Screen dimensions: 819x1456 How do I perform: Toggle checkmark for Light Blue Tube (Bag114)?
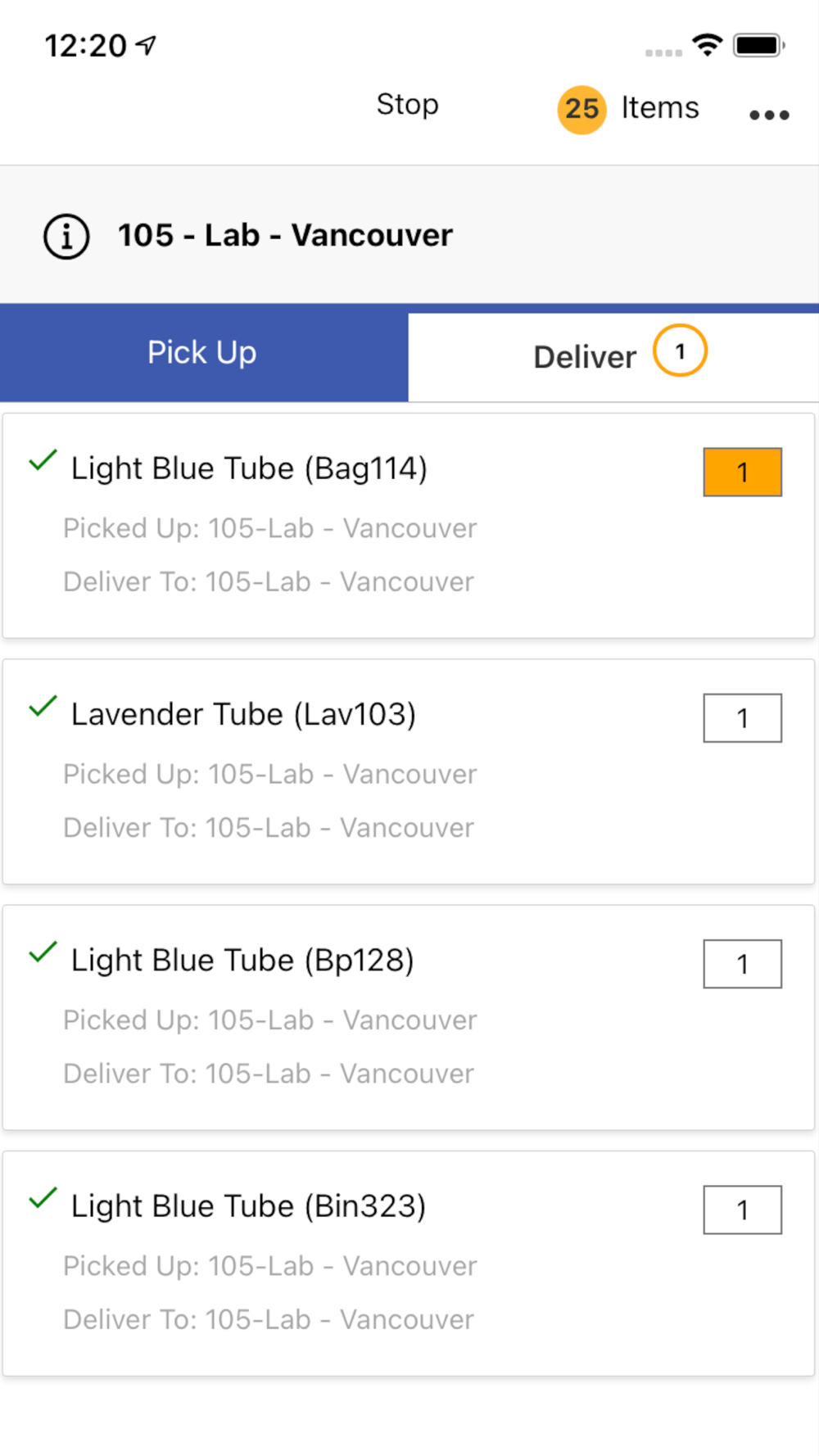[x=43, y=461]
